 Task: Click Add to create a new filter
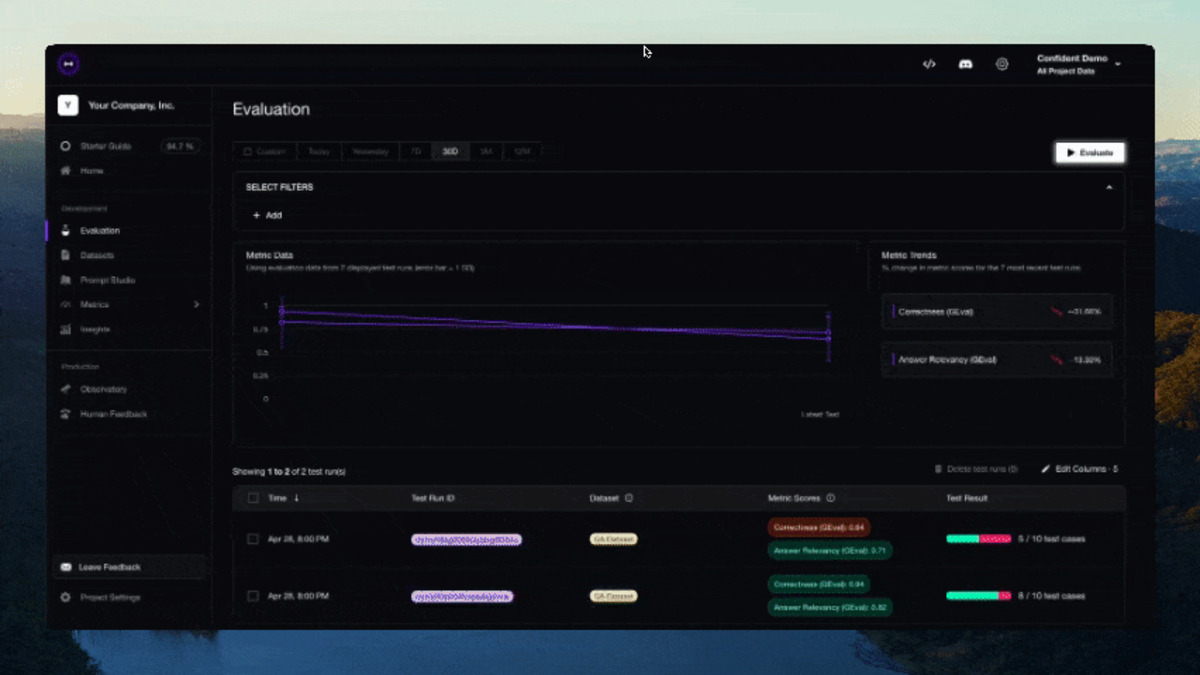point(265,215)
